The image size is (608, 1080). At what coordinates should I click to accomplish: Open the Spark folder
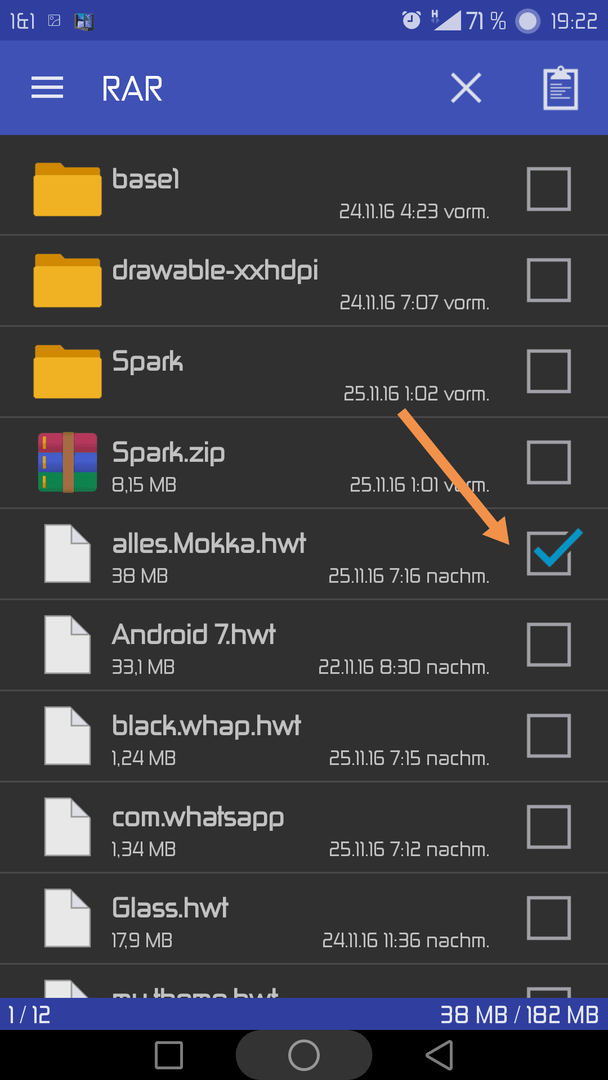pyautogui.click(x=304, y=371)
